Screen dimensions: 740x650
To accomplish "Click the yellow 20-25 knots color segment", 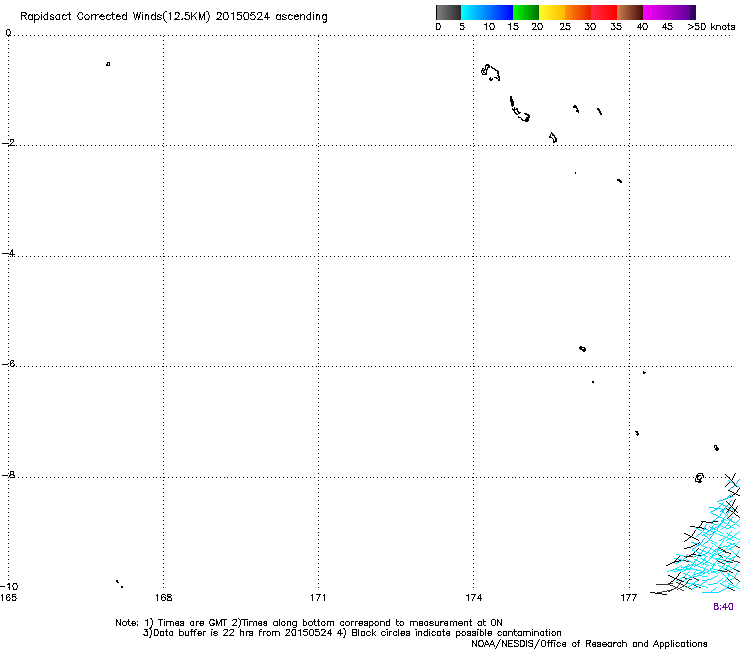I will [x=552, y=12].
